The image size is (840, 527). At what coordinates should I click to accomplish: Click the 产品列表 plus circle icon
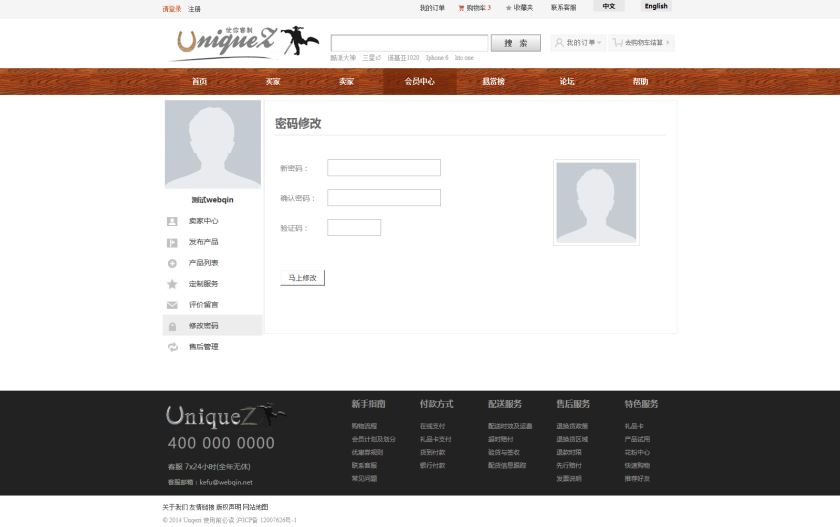[172, 264]
